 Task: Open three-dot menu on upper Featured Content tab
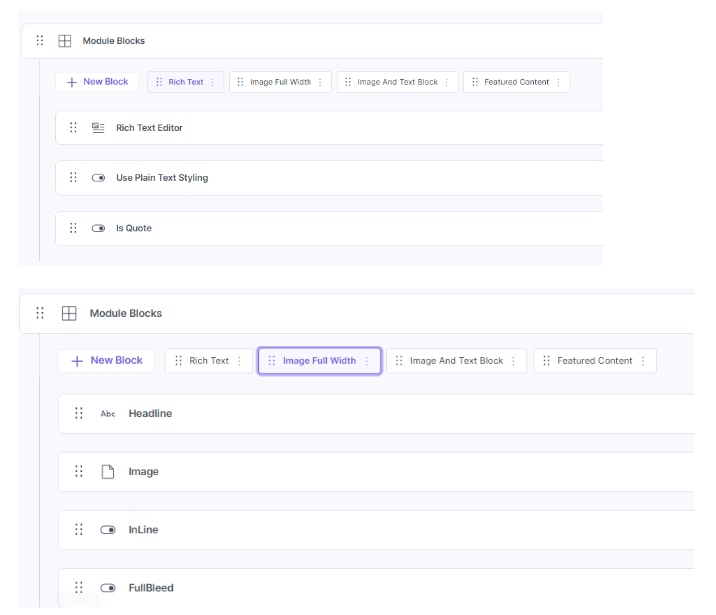coord(558,82)
